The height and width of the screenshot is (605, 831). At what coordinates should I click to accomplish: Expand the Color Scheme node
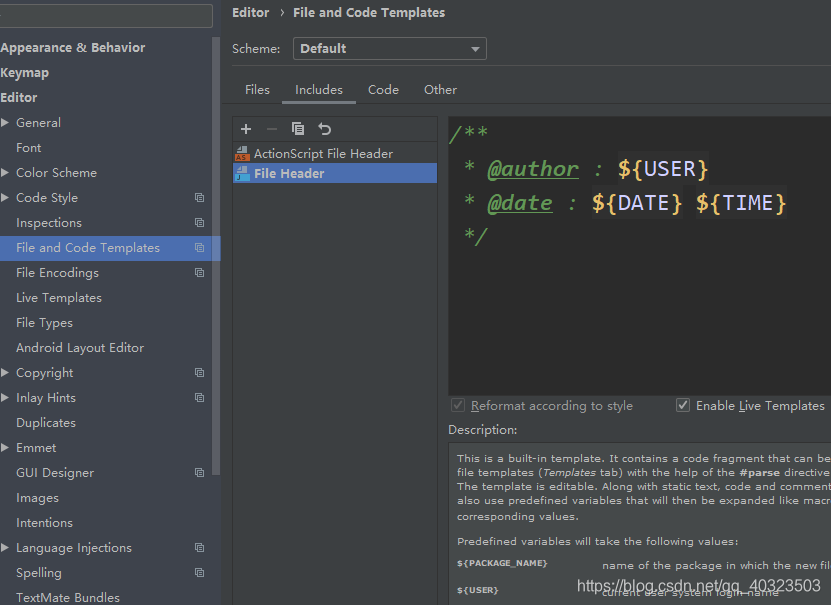[x=5, y=172]
